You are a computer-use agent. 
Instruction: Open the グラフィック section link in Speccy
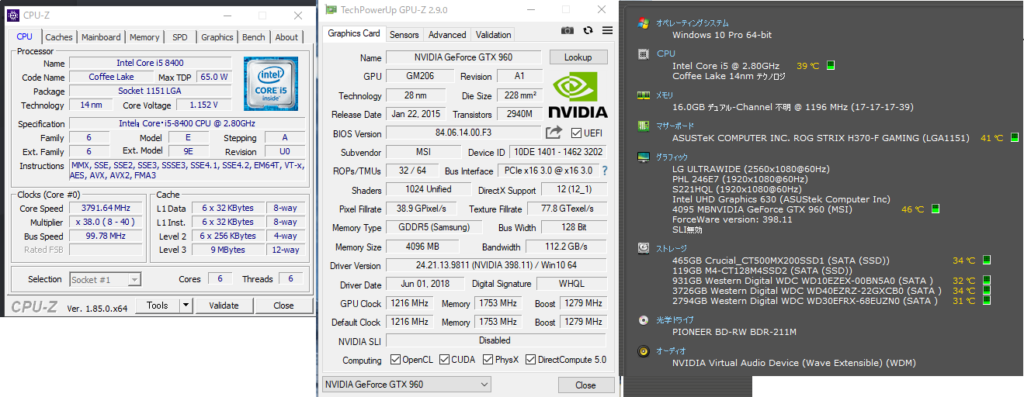671,157
